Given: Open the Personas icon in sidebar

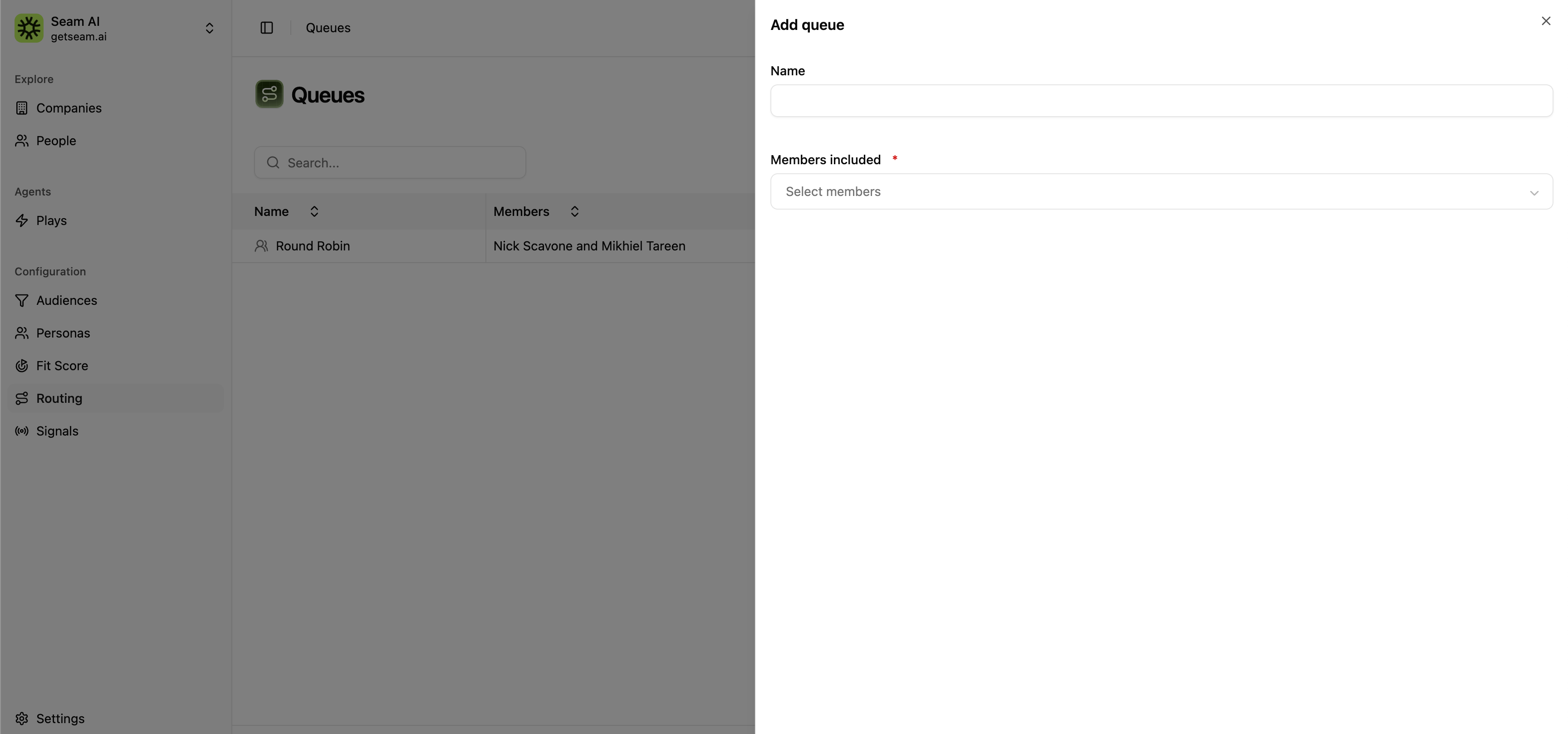Looking at the screenshot, I should pyautogui.click(x=22, y=333).
